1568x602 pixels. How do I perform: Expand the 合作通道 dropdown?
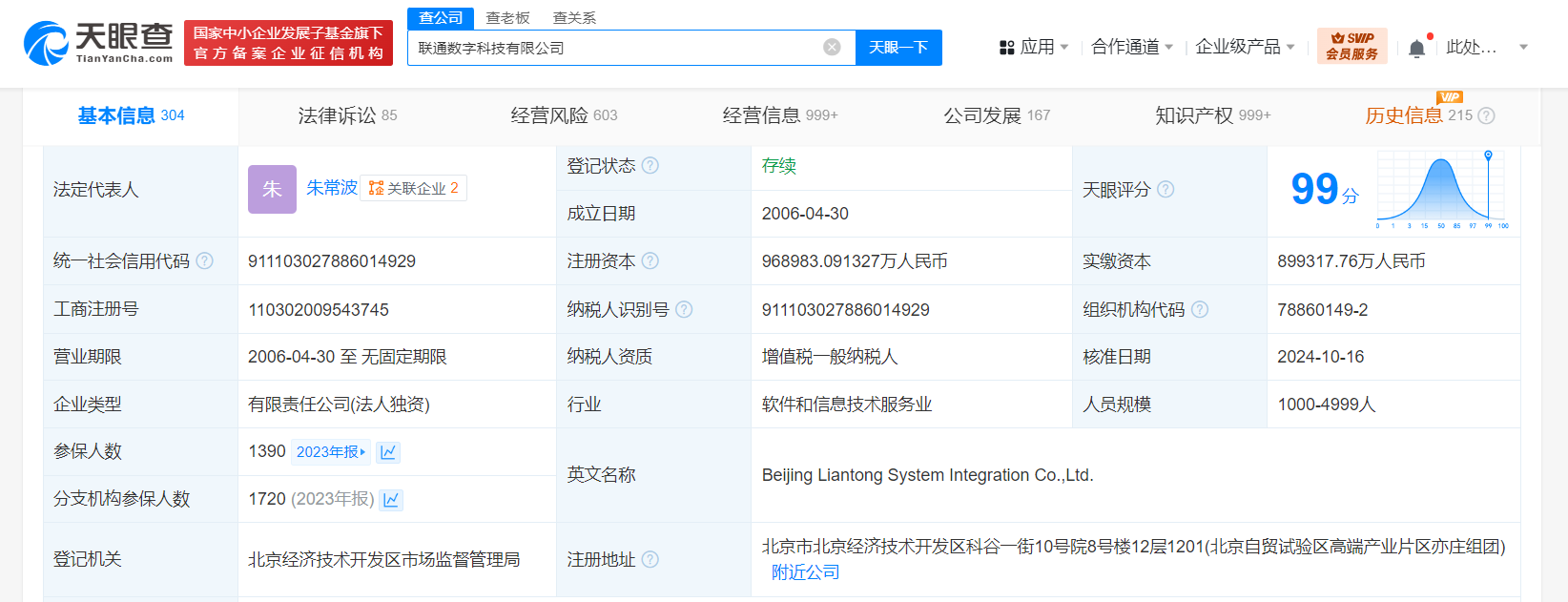(x=1131, y=47)
